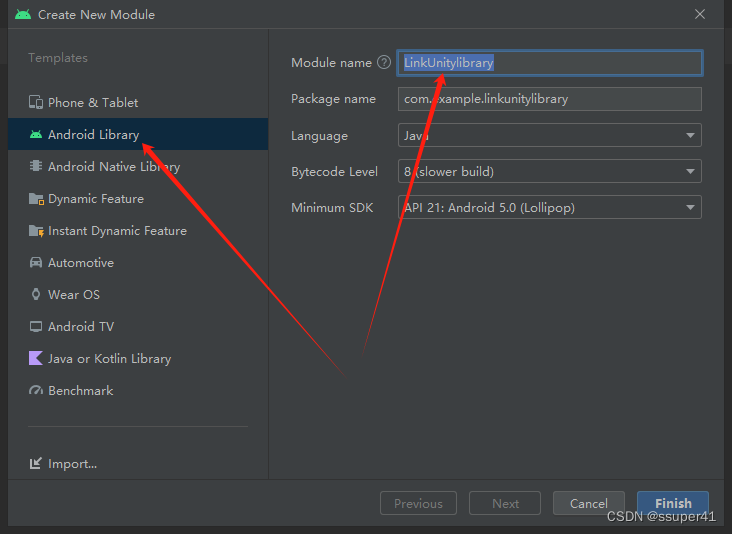Select Phone & Tablet template
This screenshot has width=732, height=534.
tap(138, 102)
